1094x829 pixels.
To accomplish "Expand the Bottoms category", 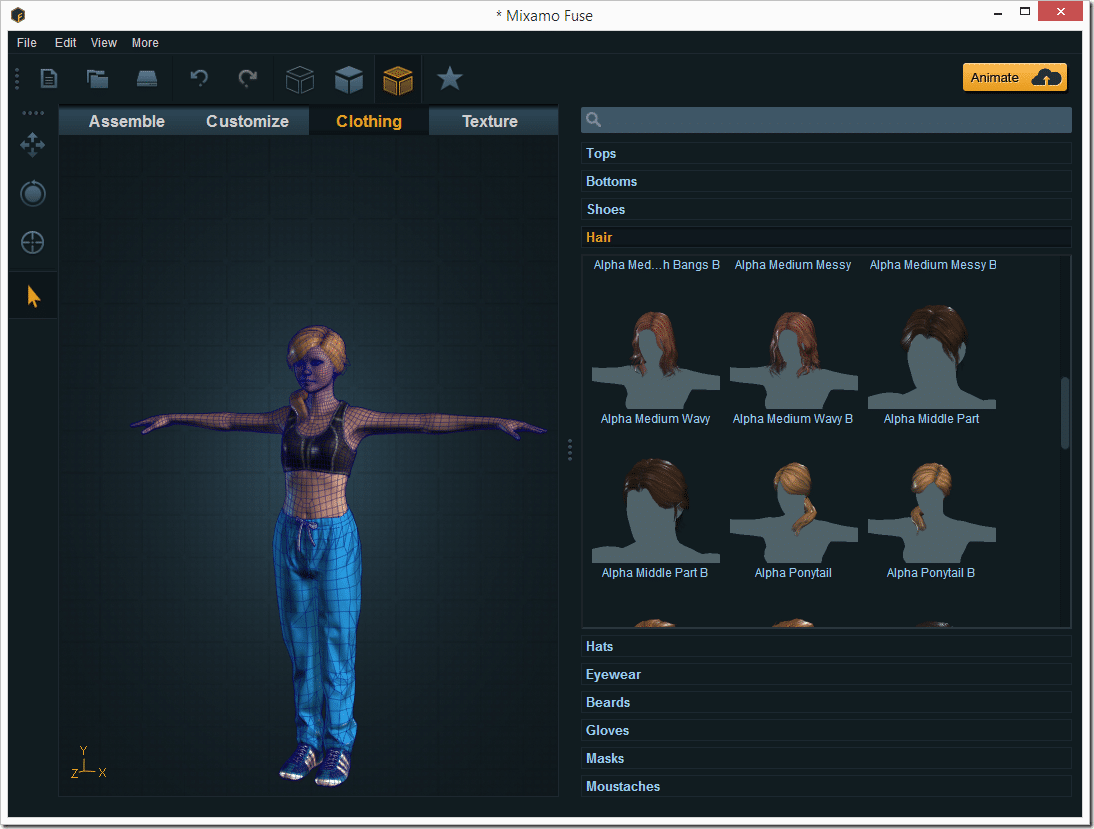I will tap(826, 181).
